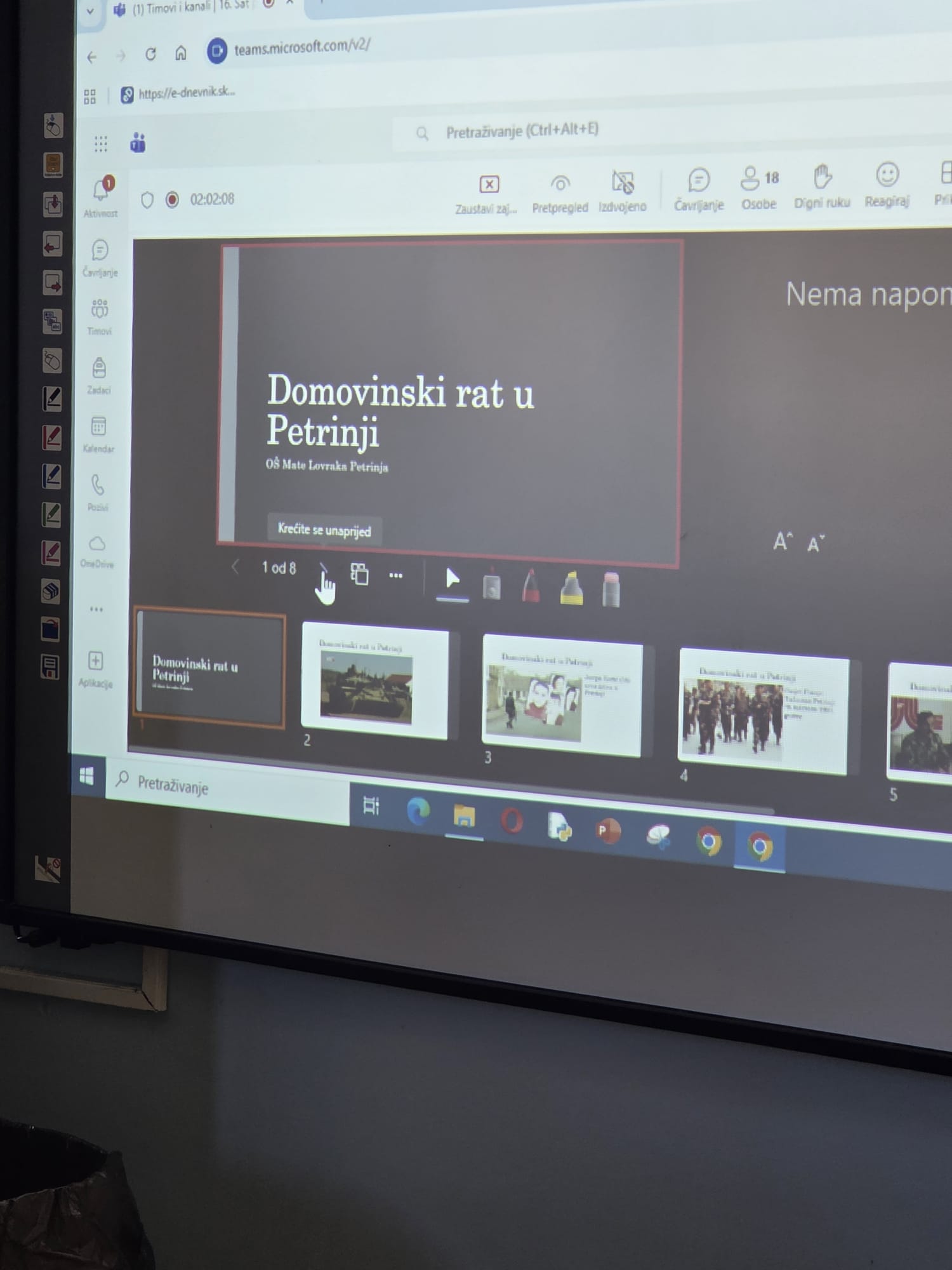Screen dimensions: 952x1270
Task: Select slide 3 thumbnail
Action: (x=562, y=696)
